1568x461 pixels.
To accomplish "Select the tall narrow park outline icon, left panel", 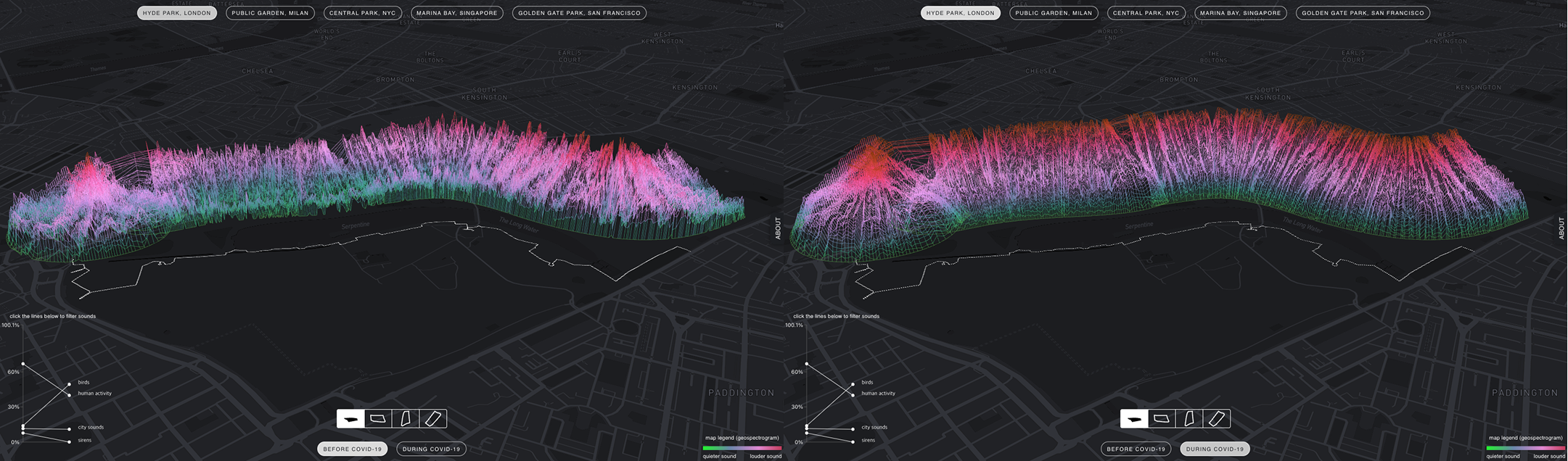I will coord(406,419).
